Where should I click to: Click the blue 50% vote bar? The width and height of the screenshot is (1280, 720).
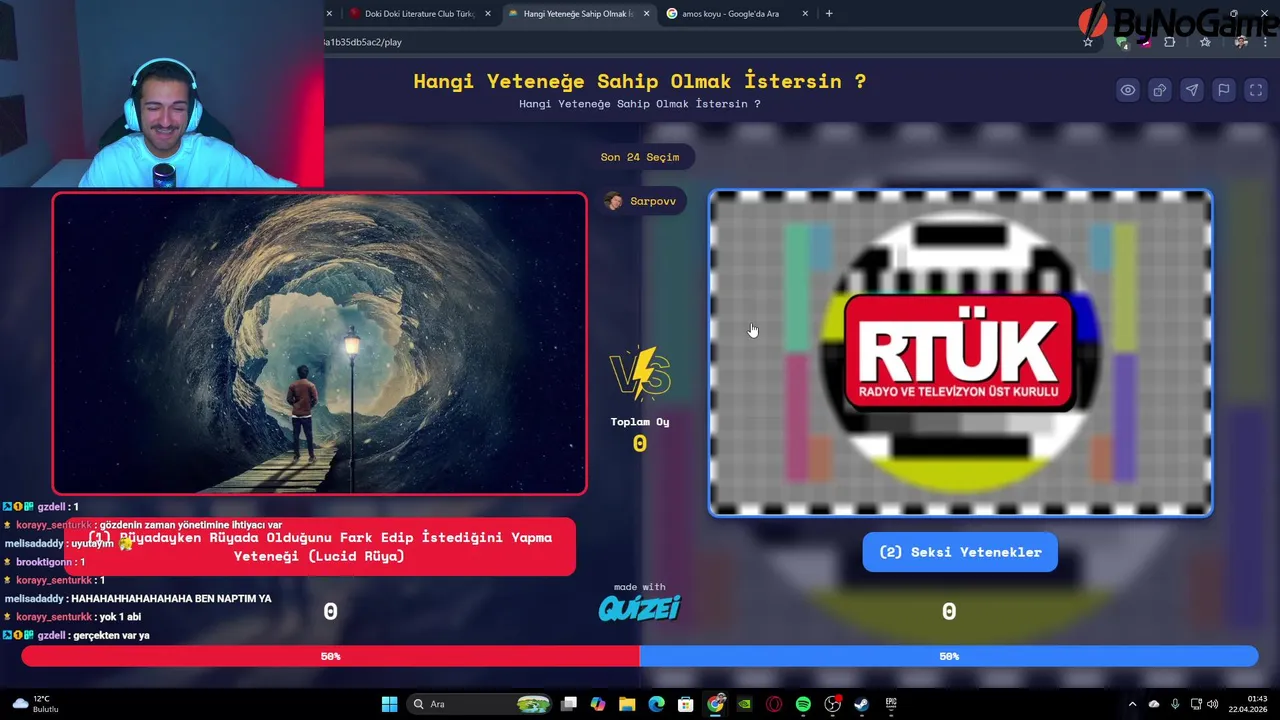click(x=949, y=656)
